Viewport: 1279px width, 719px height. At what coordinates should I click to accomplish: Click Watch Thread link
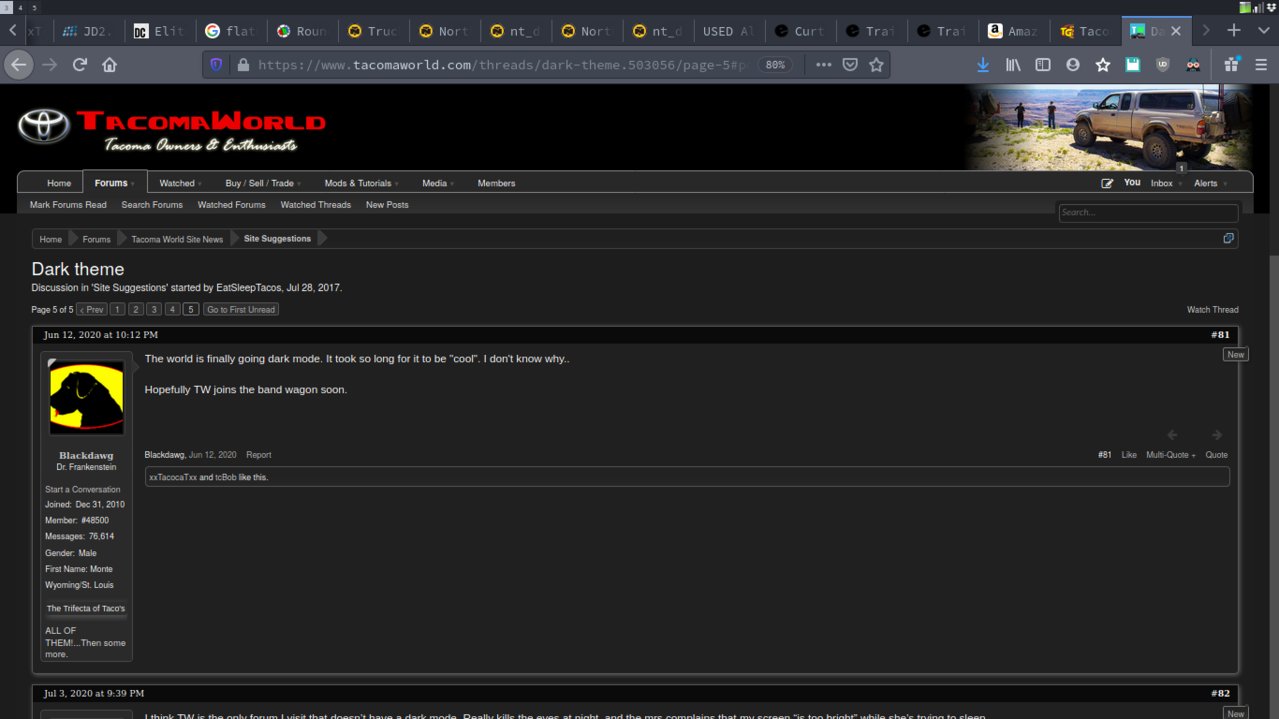[x=1212, y=310]
